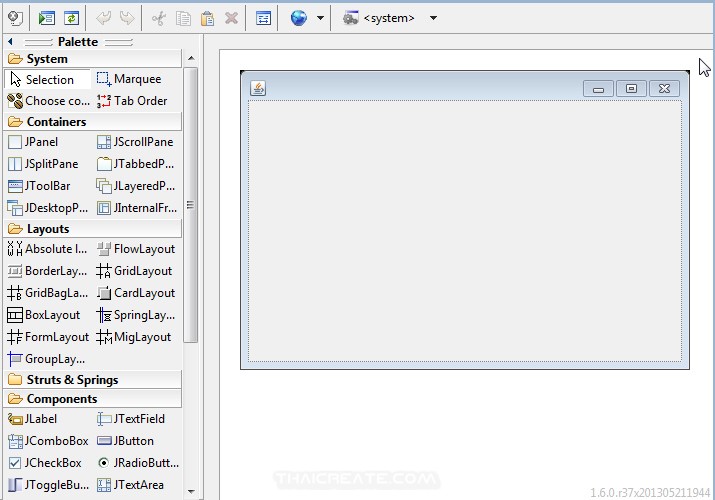Click the palette scrollbar down arrow
The width and height of the screenshot is (715, 500).
tap(191, 491)
